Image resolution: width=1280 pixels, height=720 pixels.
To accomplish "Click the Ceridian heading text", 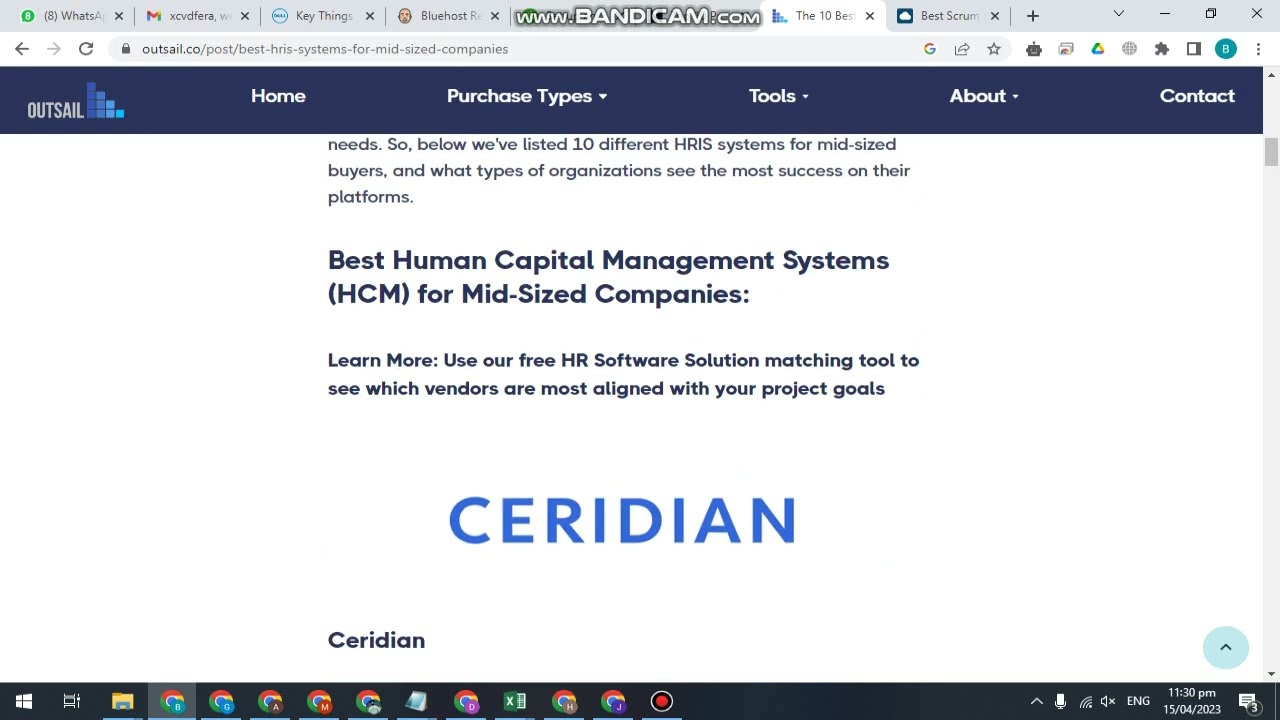I will click(x=376, y=640).
